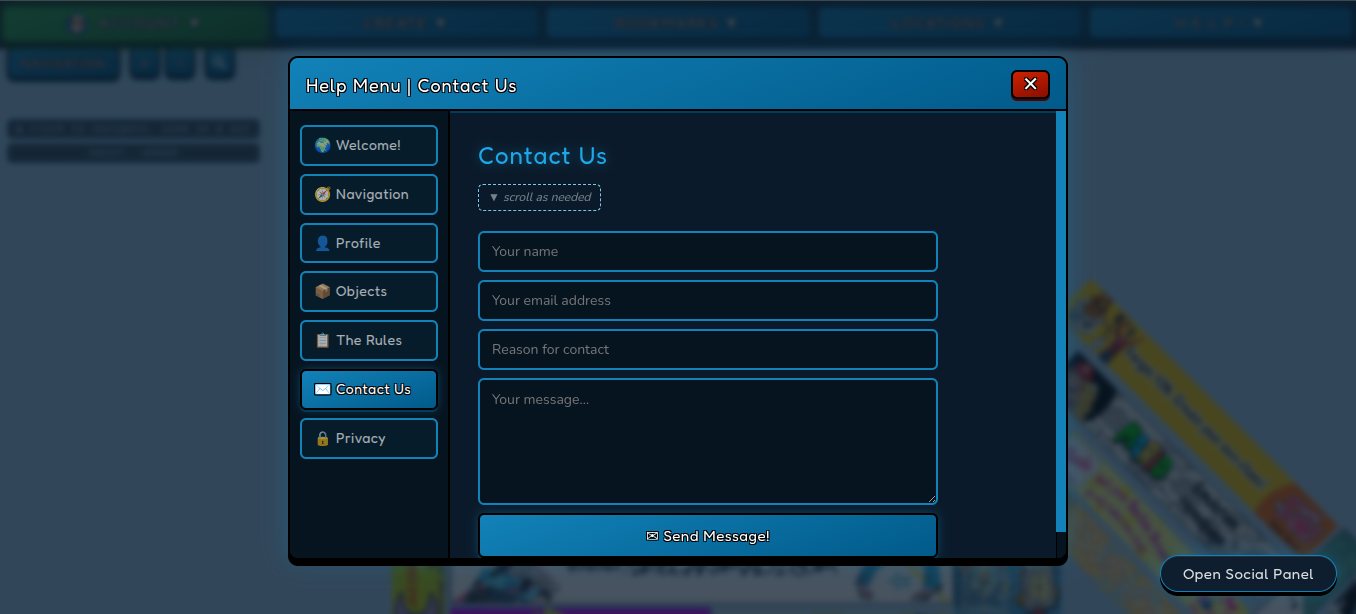Select the Profile help section
1356x614 pixels.
click(369, 243)
